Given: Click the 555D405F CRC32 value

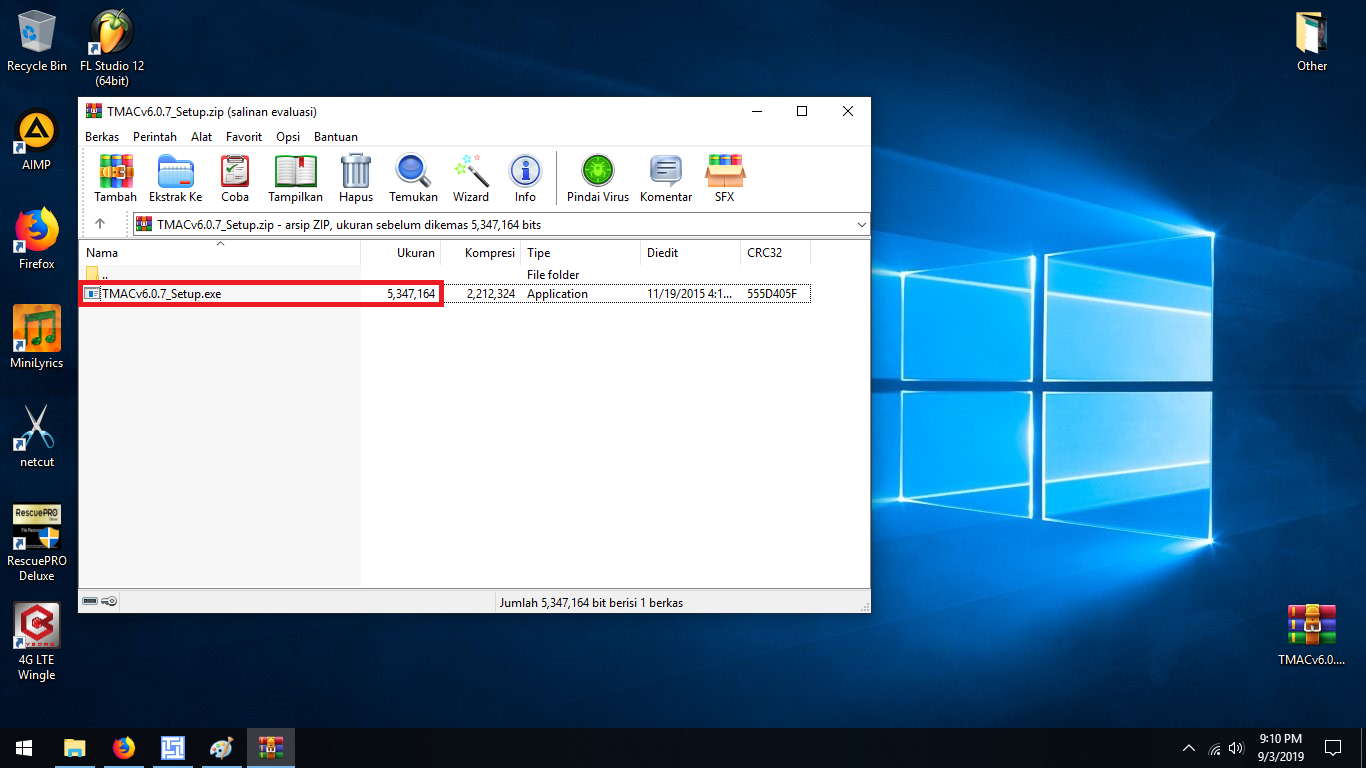Looking at the screenshot, I should tap(772, 294).
